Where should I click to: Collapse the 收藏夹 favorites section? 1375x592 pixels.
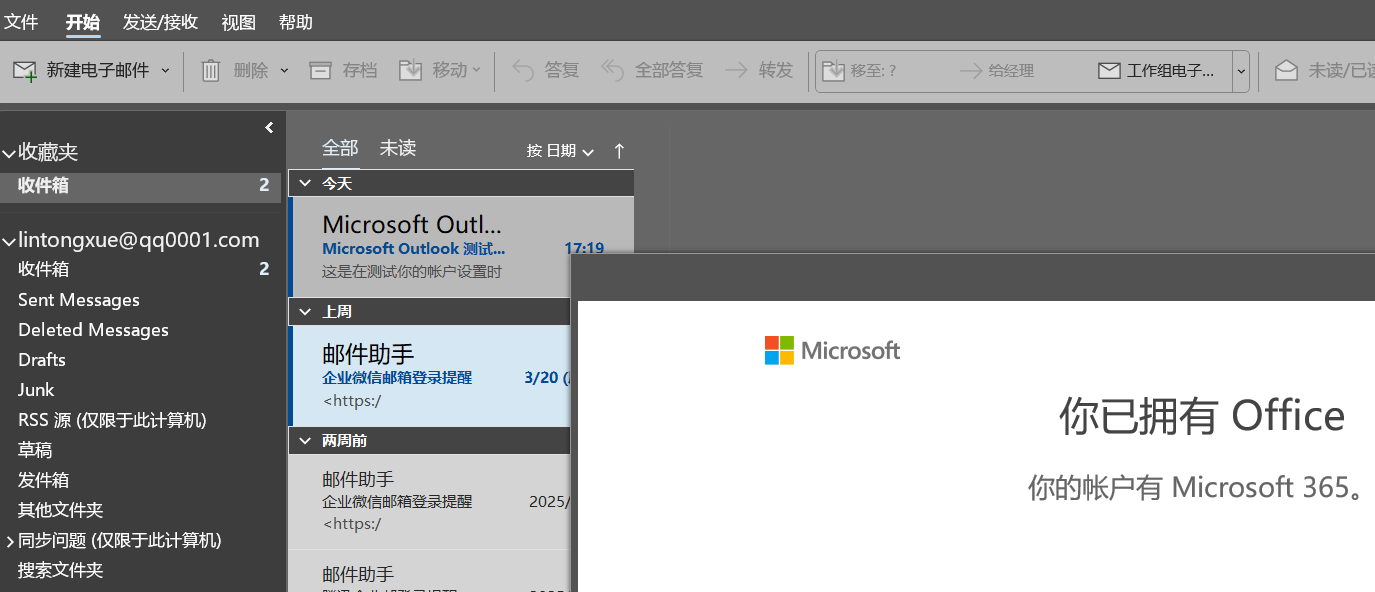[9, 153]
